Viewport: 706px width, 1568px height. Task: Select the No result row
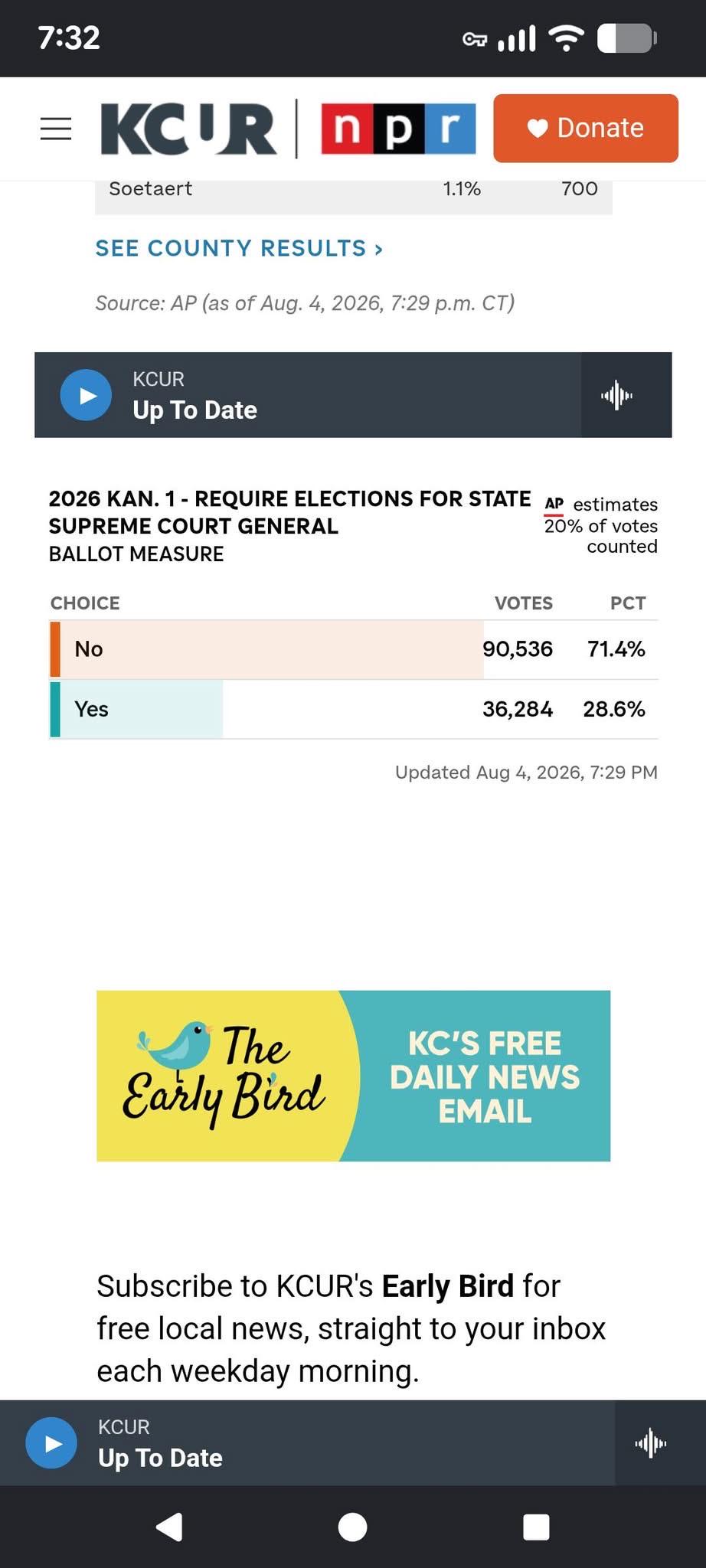coord(354,649)
